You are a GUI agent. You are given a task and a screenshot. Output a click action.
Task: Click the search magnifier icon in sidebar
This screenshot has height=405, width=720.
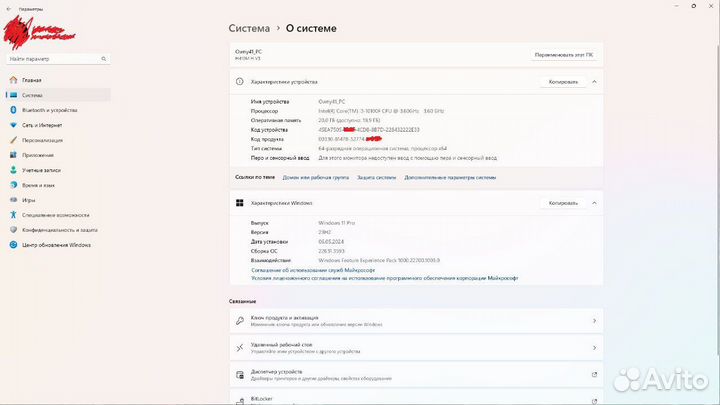click(104, 59)
